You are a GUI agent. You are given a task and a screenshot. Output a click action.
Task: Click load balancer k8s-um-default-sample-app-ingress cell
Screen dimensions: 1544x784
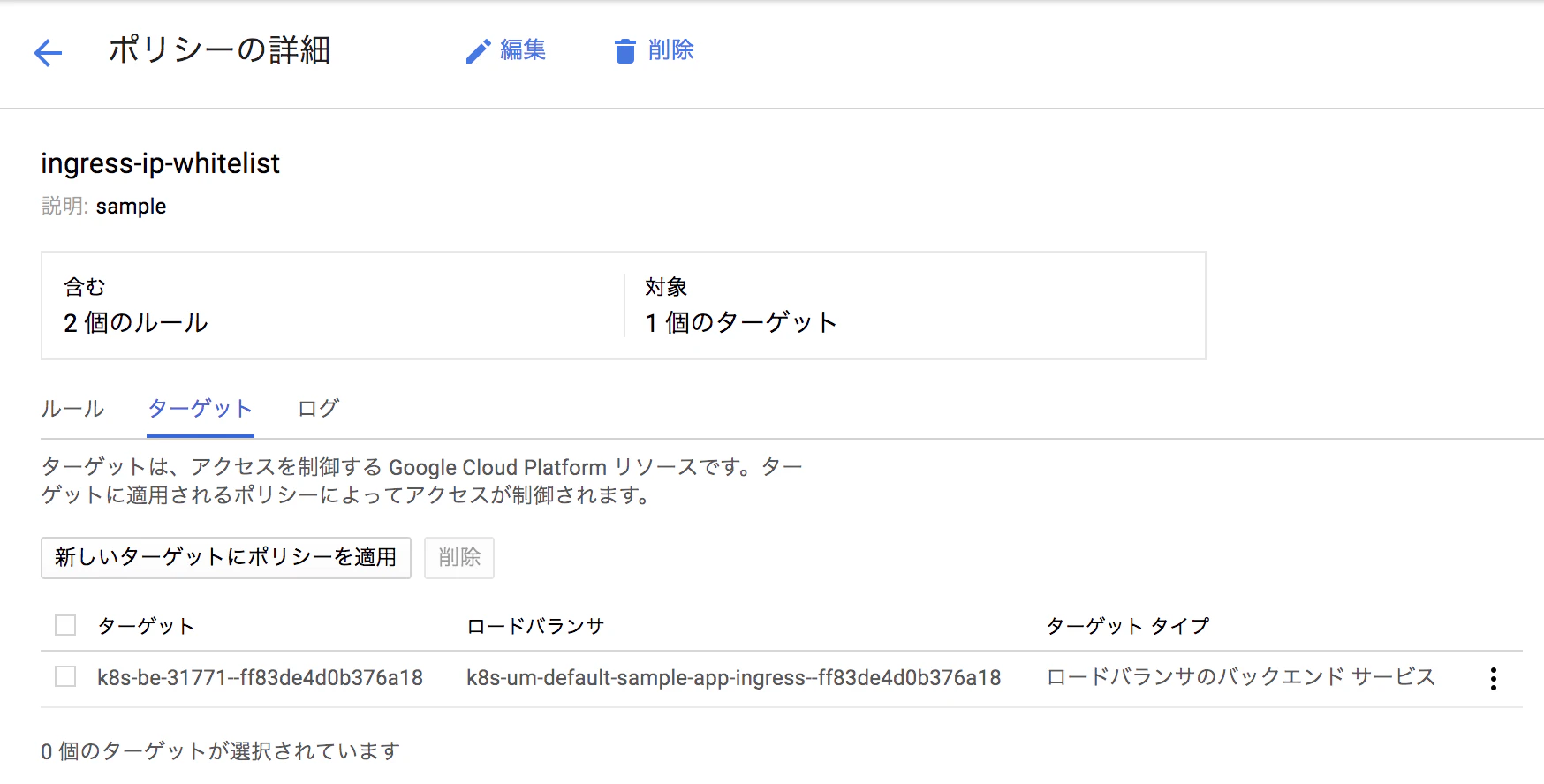coord(734,677)
